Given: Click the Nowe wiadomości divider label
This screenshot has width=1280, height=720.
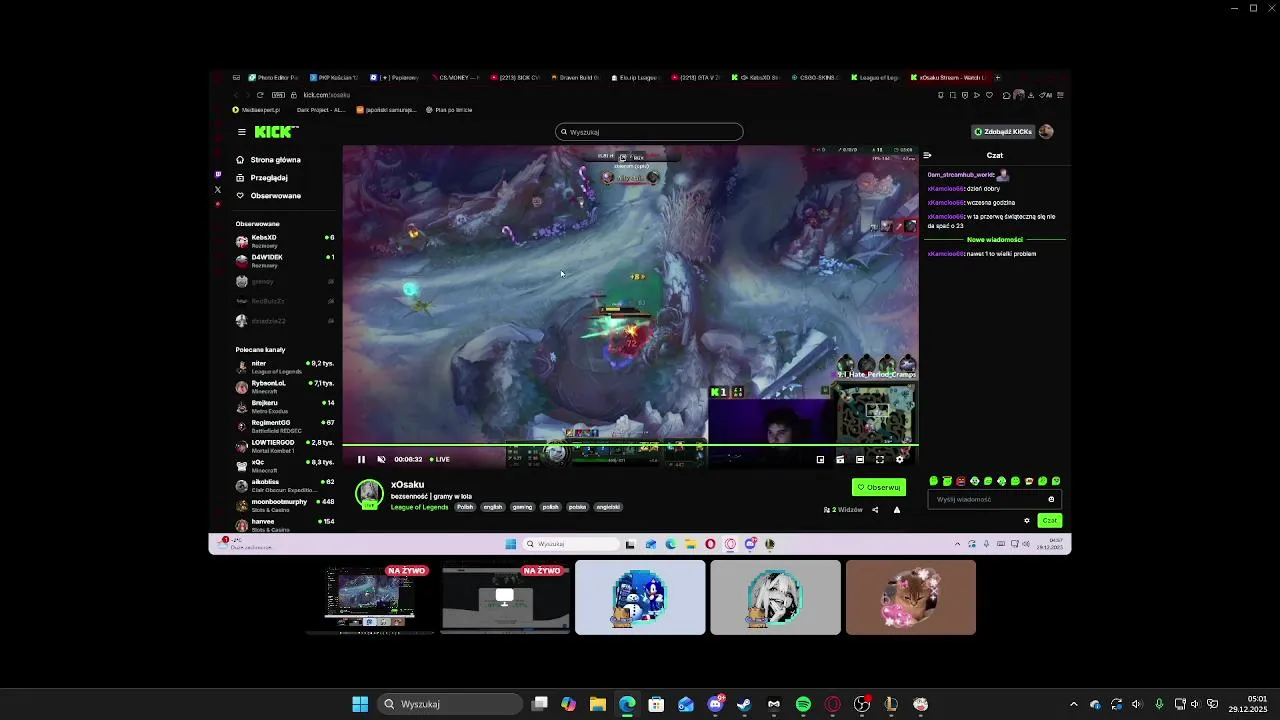Looking at the screenshot, I should (994, 240).
